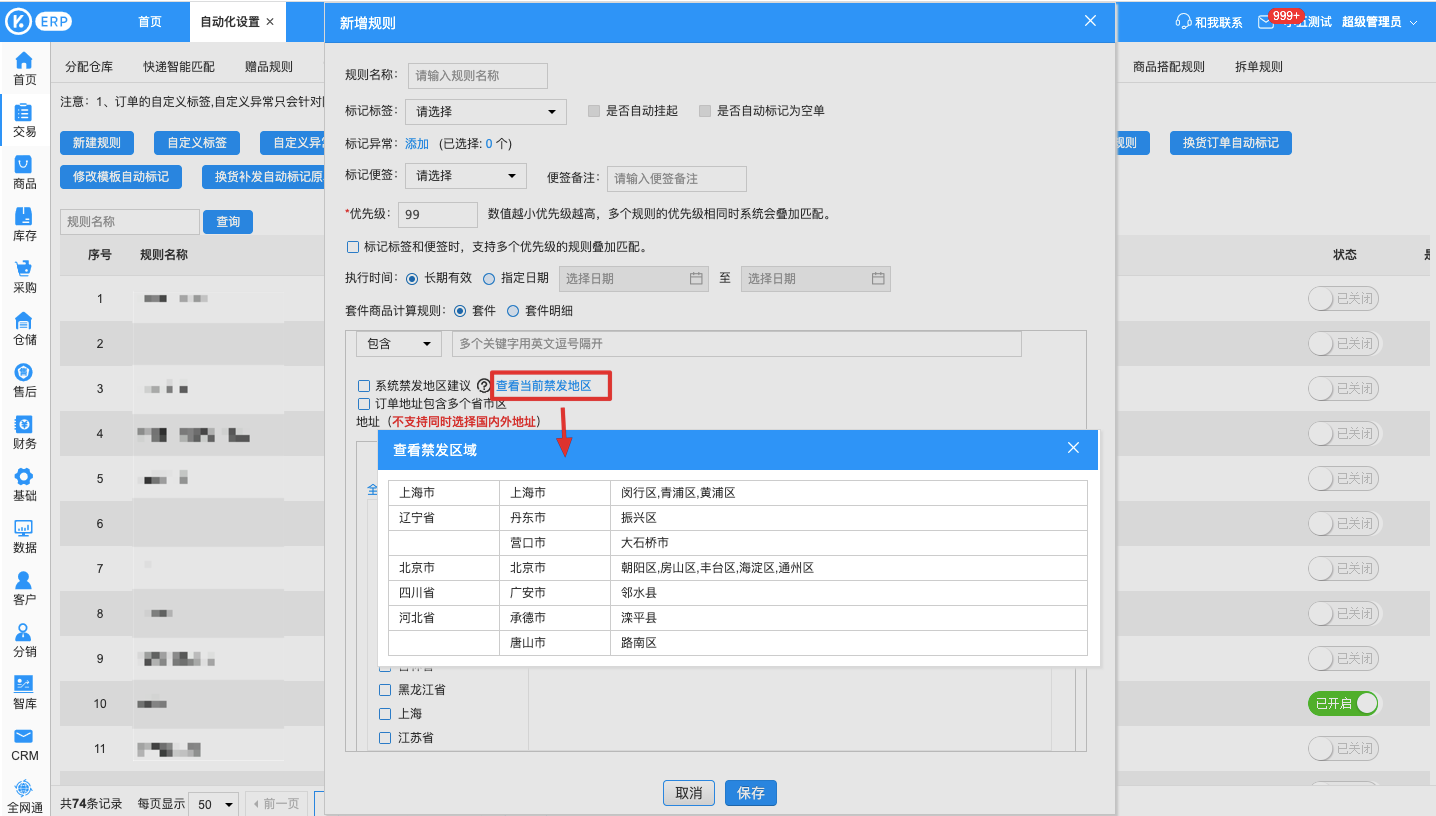Select the 套件 radio button
This screenshot has height=816, width=1436.
460,311
